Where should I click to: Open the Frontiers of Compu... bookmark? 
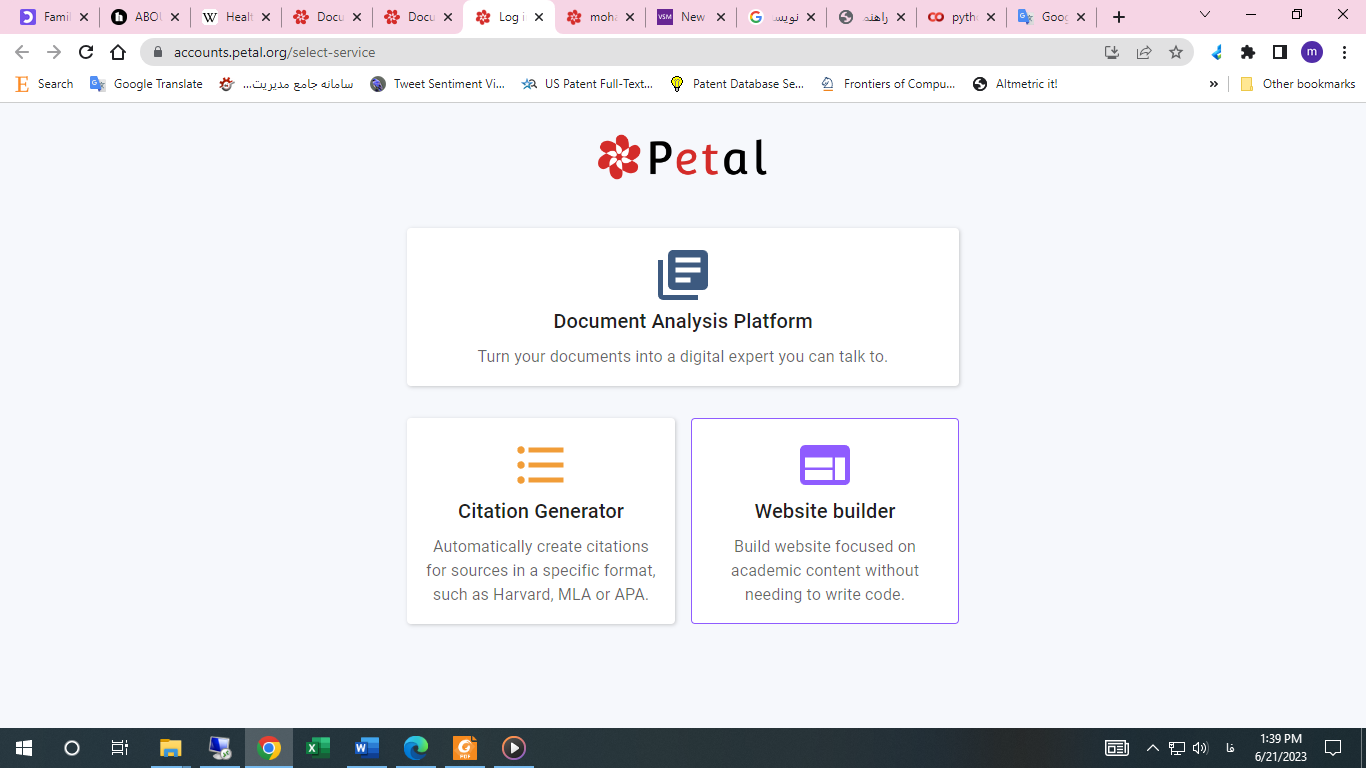click(x=888, y=84)
